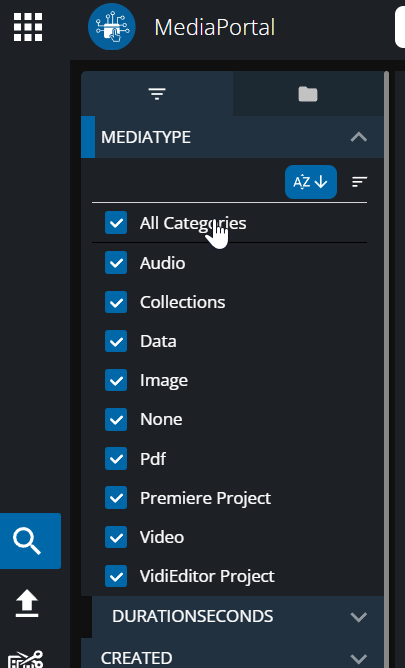Switch to the folder tab
This screenshot has height=668, width=405.
pos(308,94)
